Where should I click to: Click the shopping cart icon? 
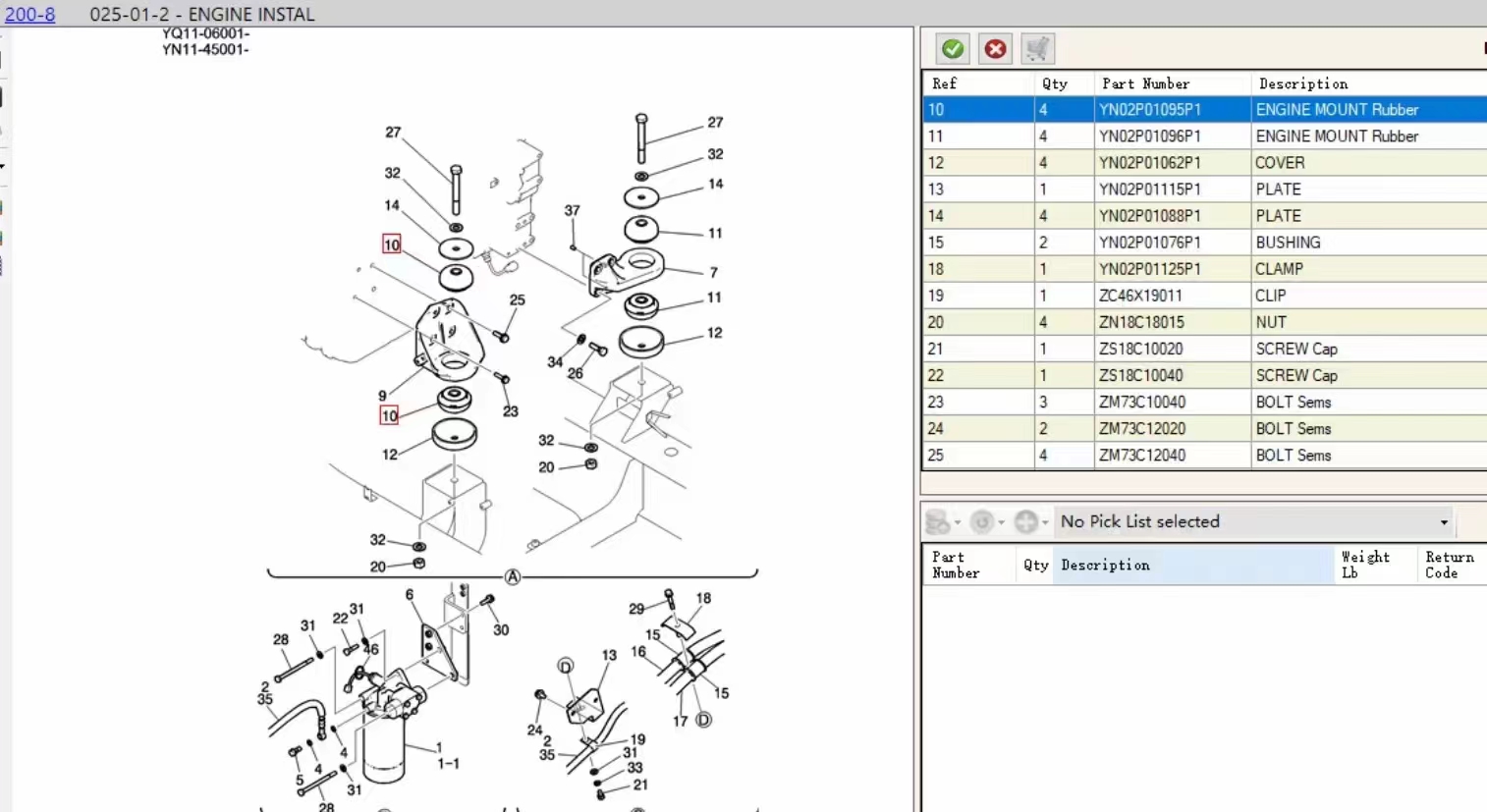(x=1037, y=49)
